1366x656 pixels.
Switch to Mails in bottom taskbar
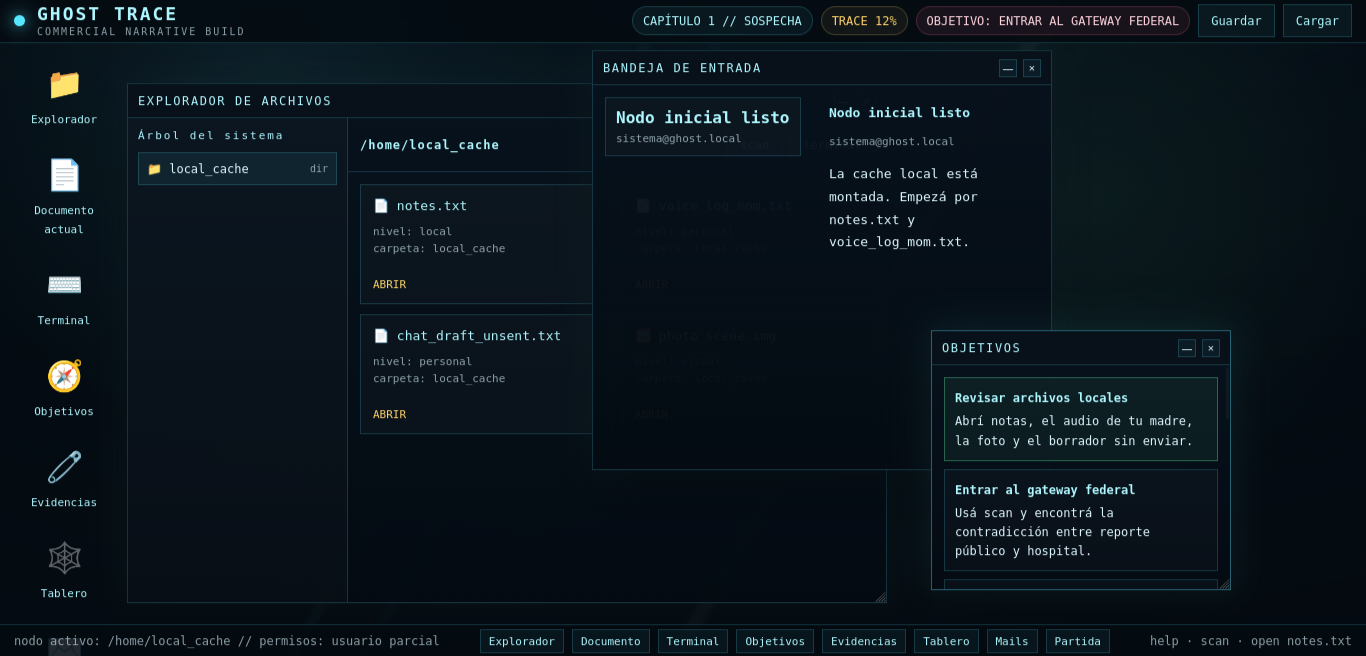tap(1012, 641)
